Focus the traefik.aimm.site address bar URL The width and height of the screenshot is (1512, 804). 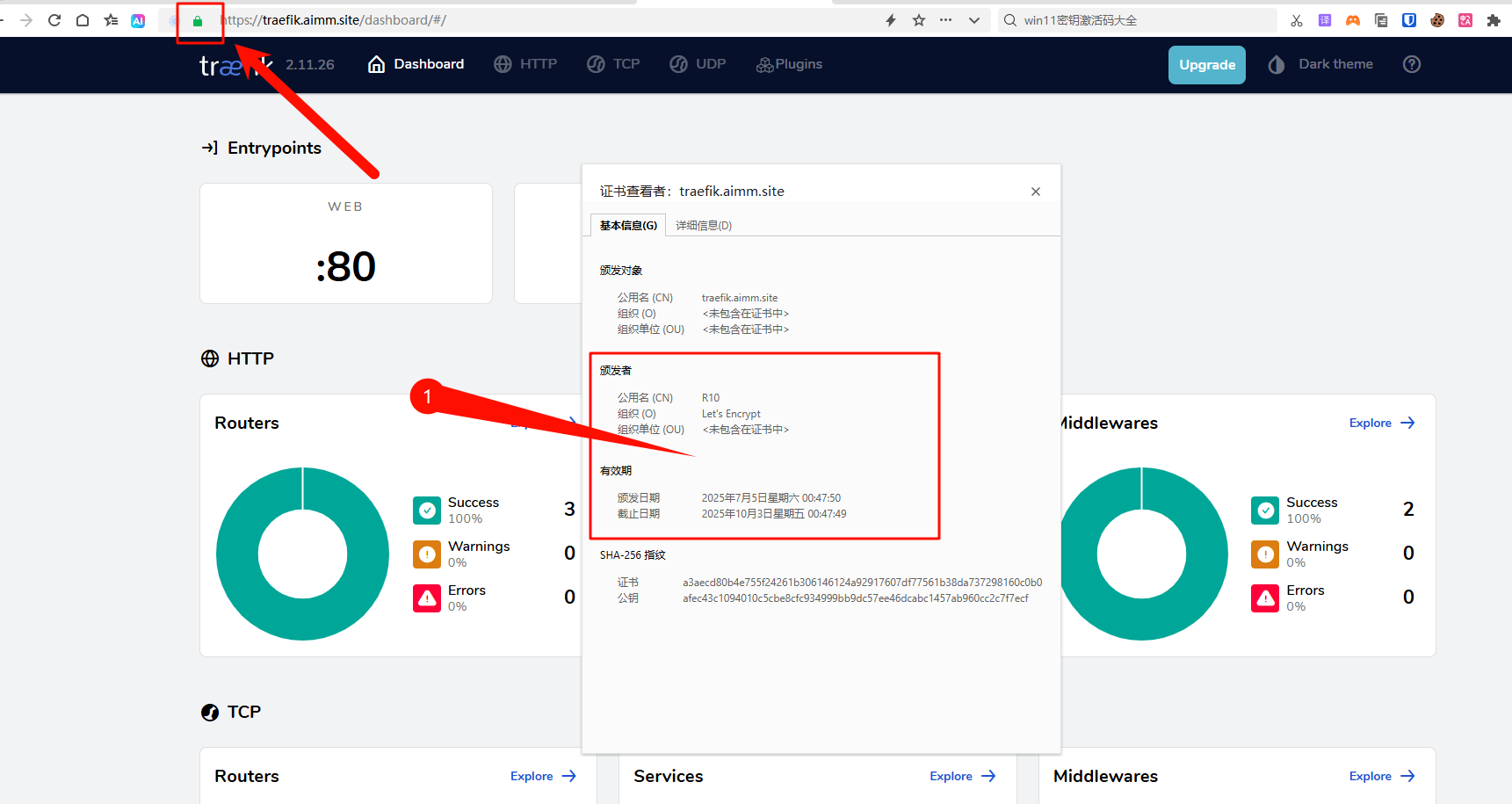tap(334, 20)
